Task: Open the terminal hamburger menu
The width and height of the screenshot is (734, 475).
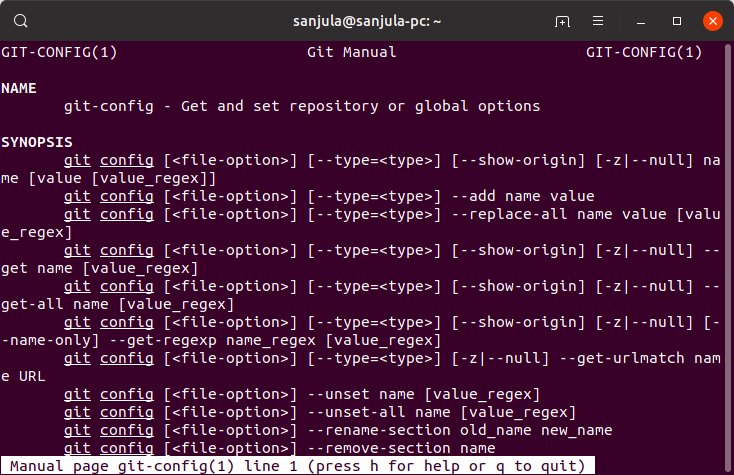Action: click(x=598, y=21)
